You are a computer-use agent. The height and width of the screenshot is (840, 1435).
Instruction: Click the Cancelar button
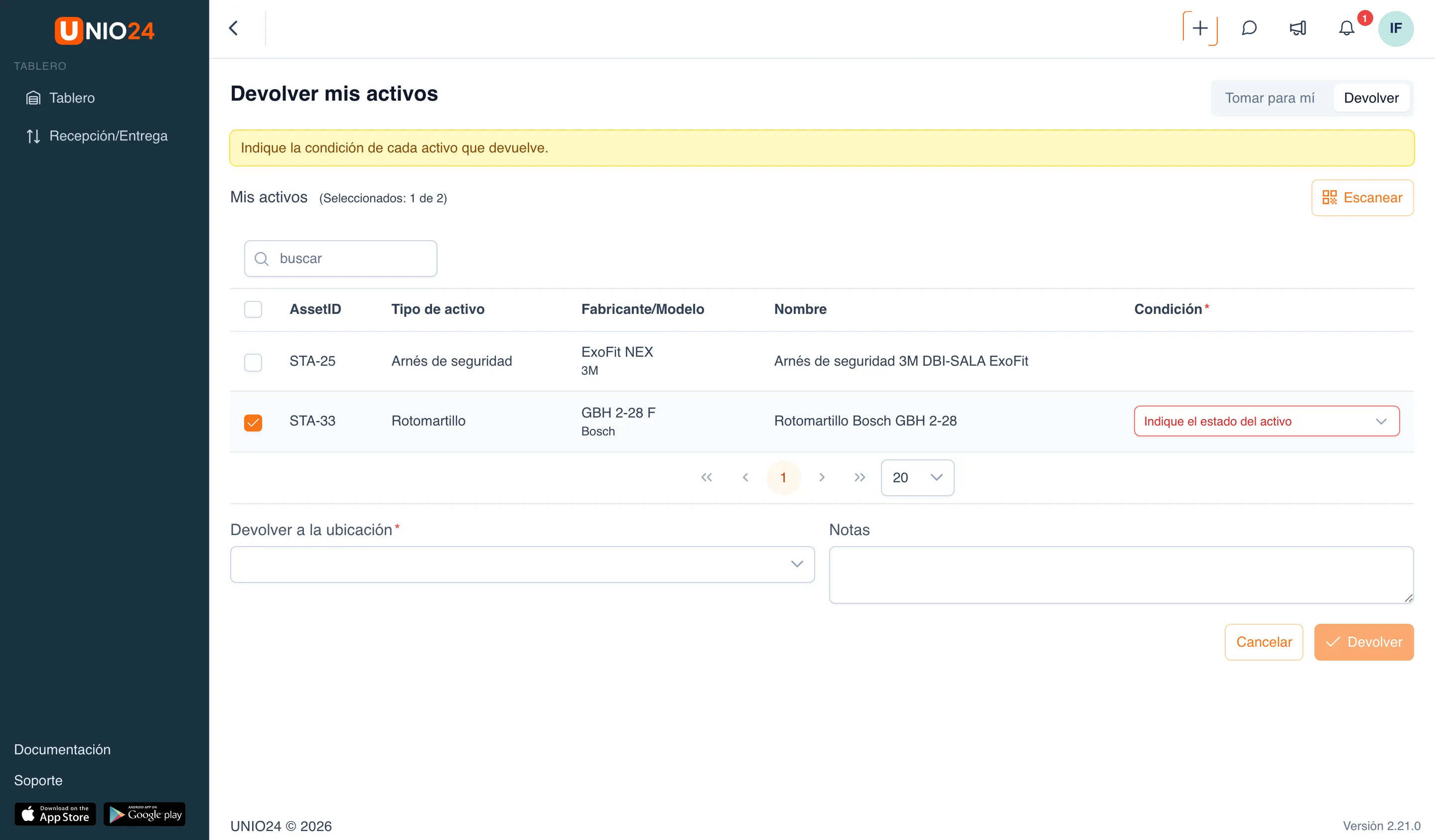1264,642
